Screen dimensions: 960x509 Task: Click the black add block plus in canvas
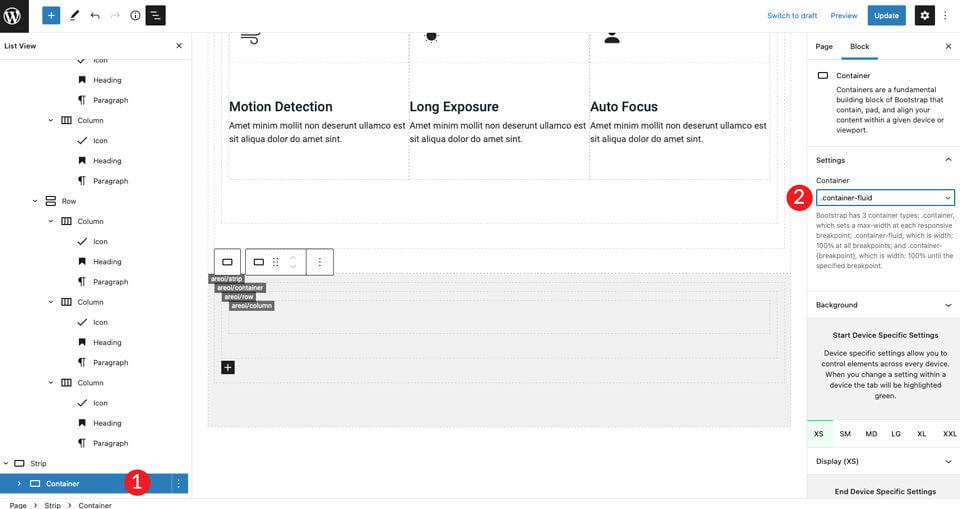click(x=228, y=368)
